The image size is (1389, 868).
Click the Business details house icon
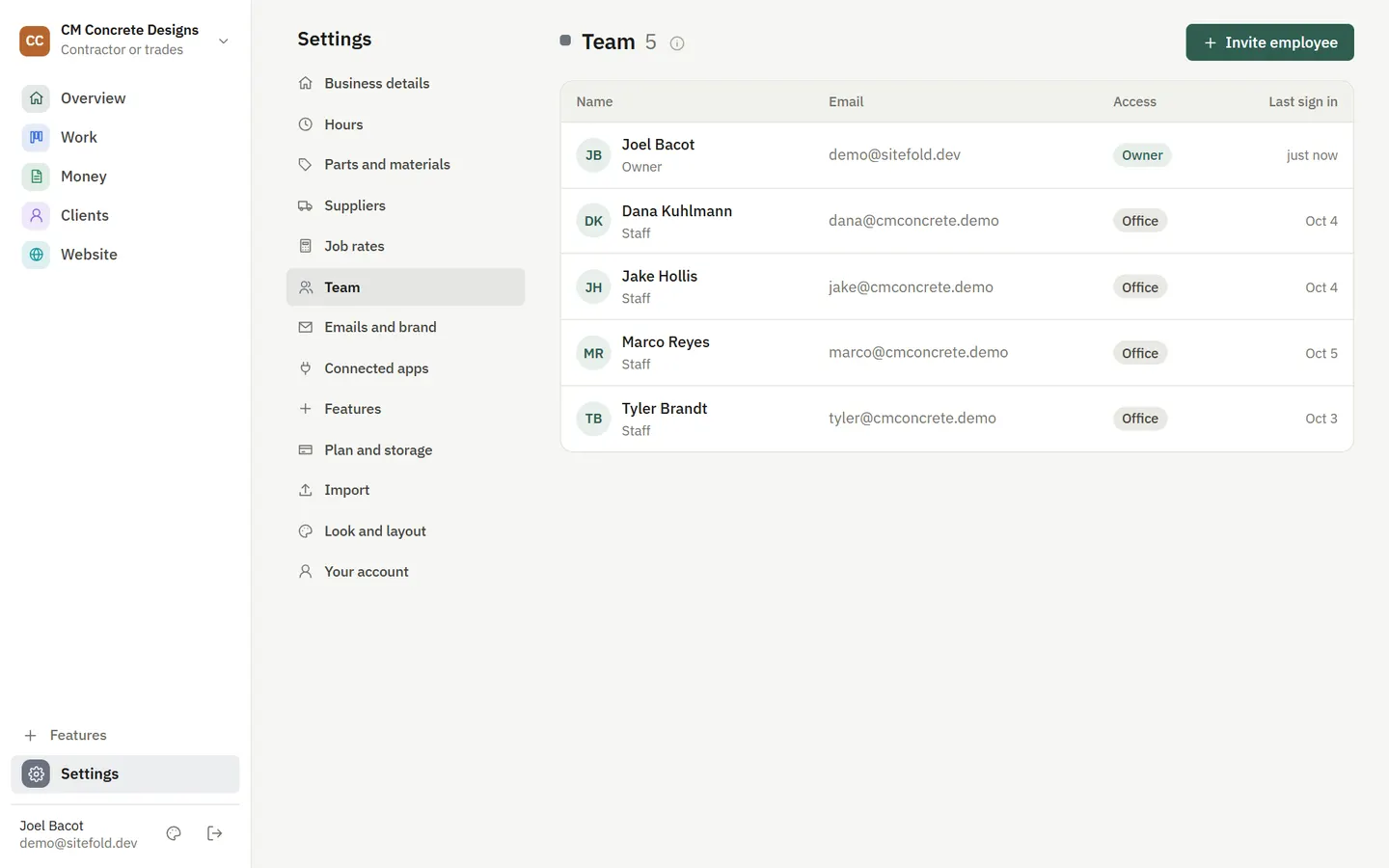click(x=306, y=83)
